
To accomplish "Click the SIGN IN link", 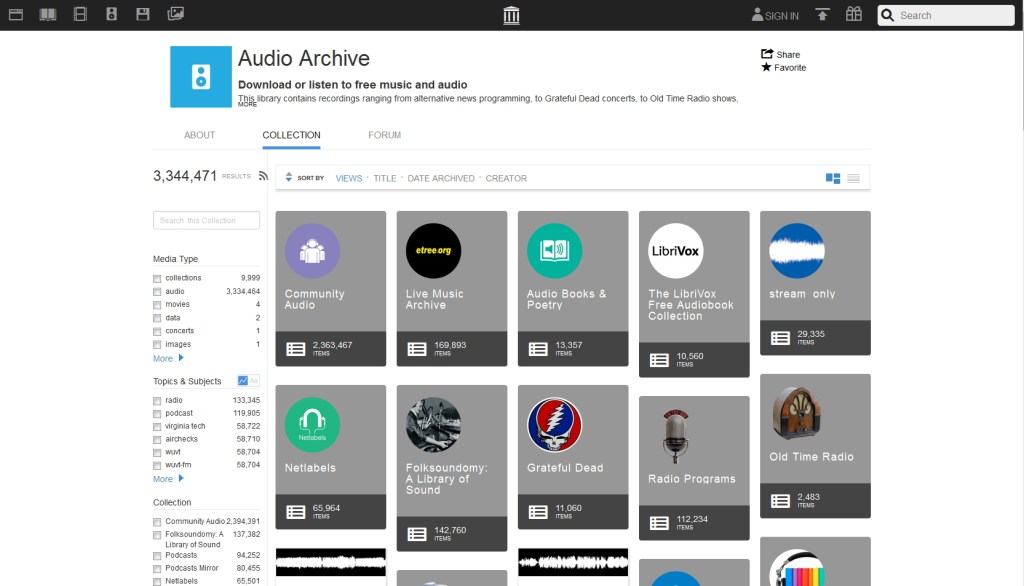I will click(x=776, y=16).
